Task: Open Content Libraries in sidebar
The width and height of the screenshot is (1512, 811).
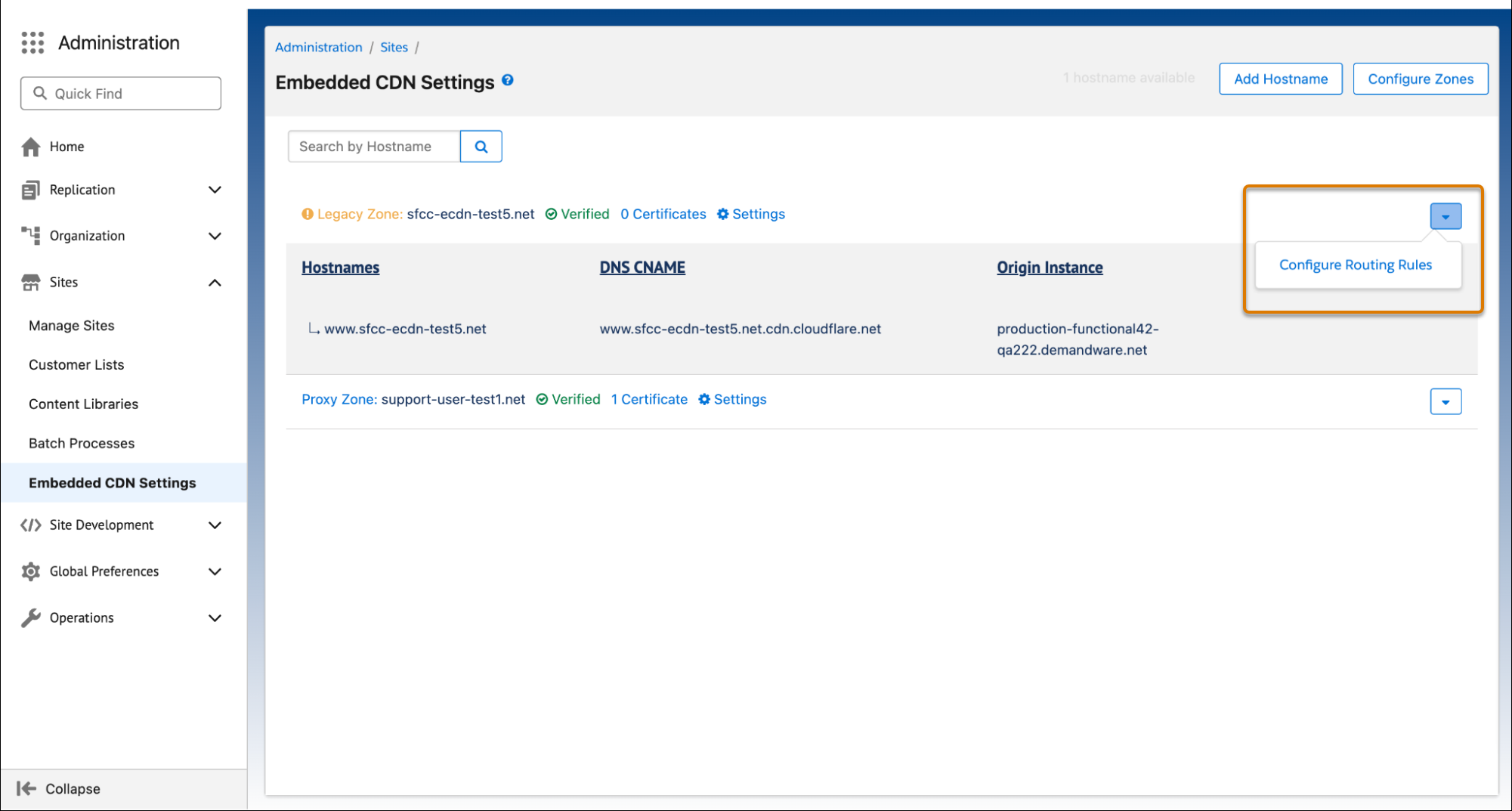Action: coord(83,404)
